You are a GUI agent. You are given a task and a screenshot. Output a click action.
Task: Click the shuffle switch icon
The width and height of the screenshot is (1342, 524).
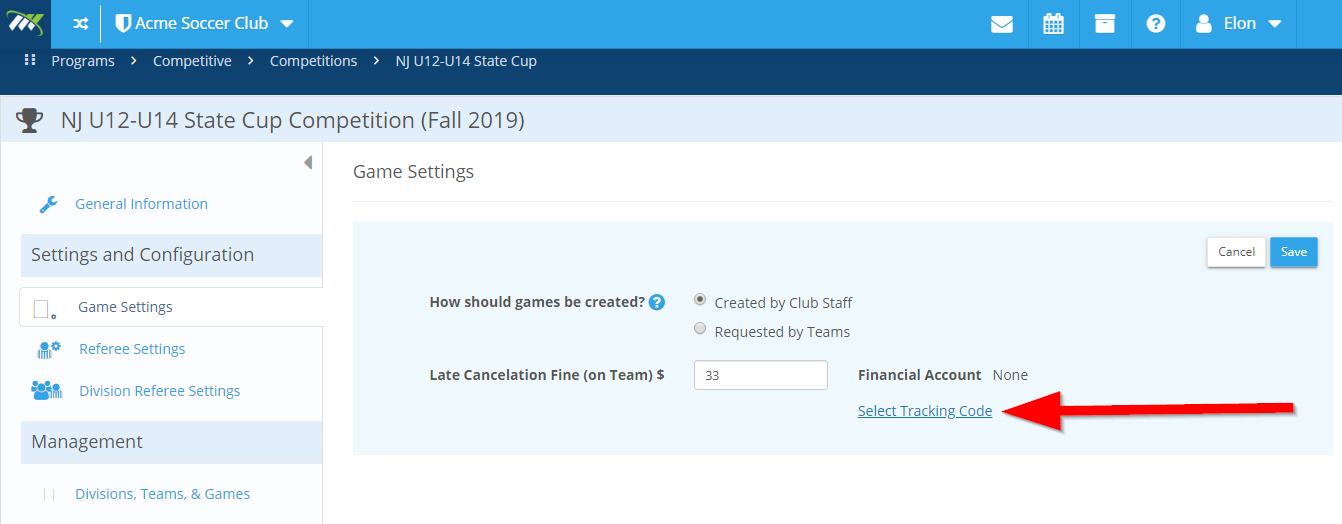(x=81, y=23)
